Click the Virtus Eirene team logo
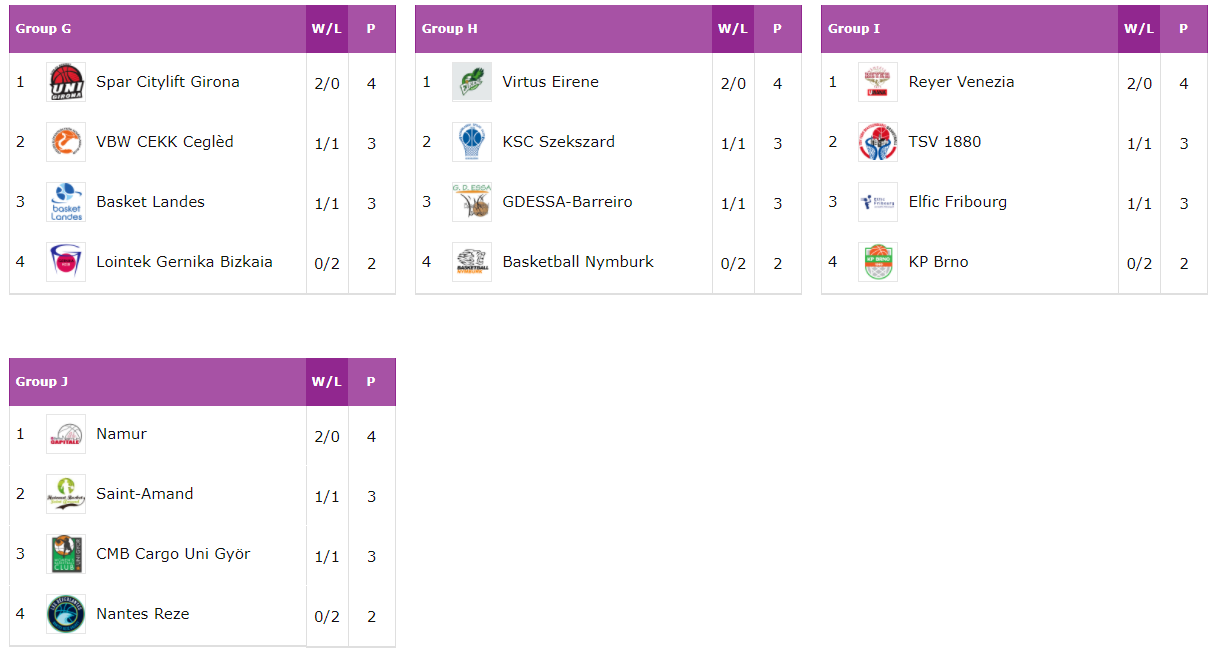1211x657 pixels. [x=472, y=82]
